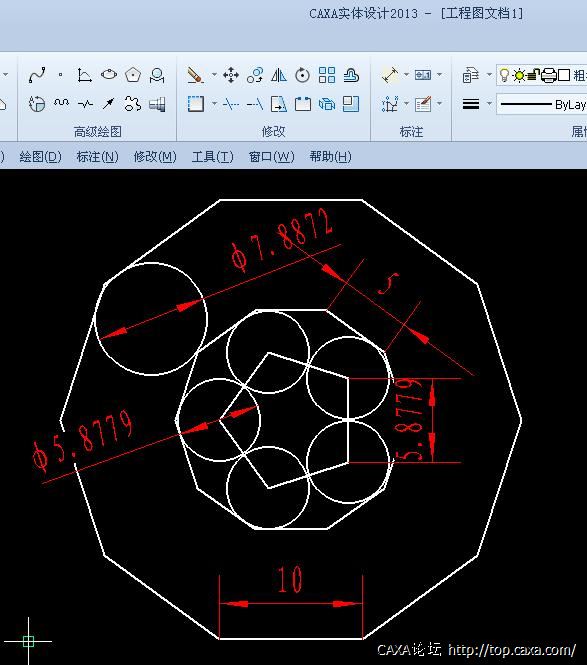This screenshot has width=587, height=665.
Task: Open dropdown arrow beside line weight icon
Action: (489, 103)
